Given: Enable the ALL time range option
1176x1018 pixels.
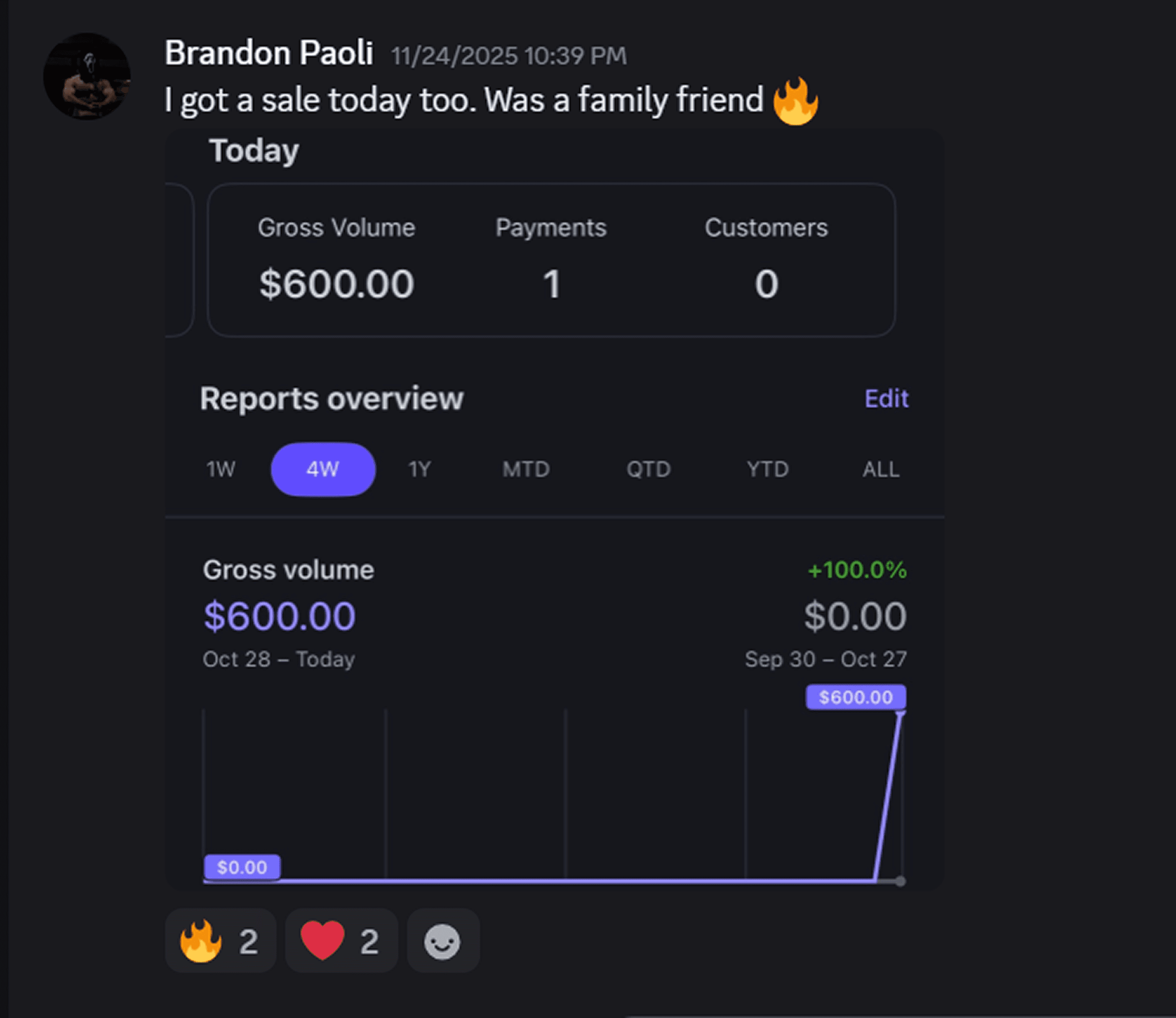Looking at the screenshot, I should click(x=880, y=469).
